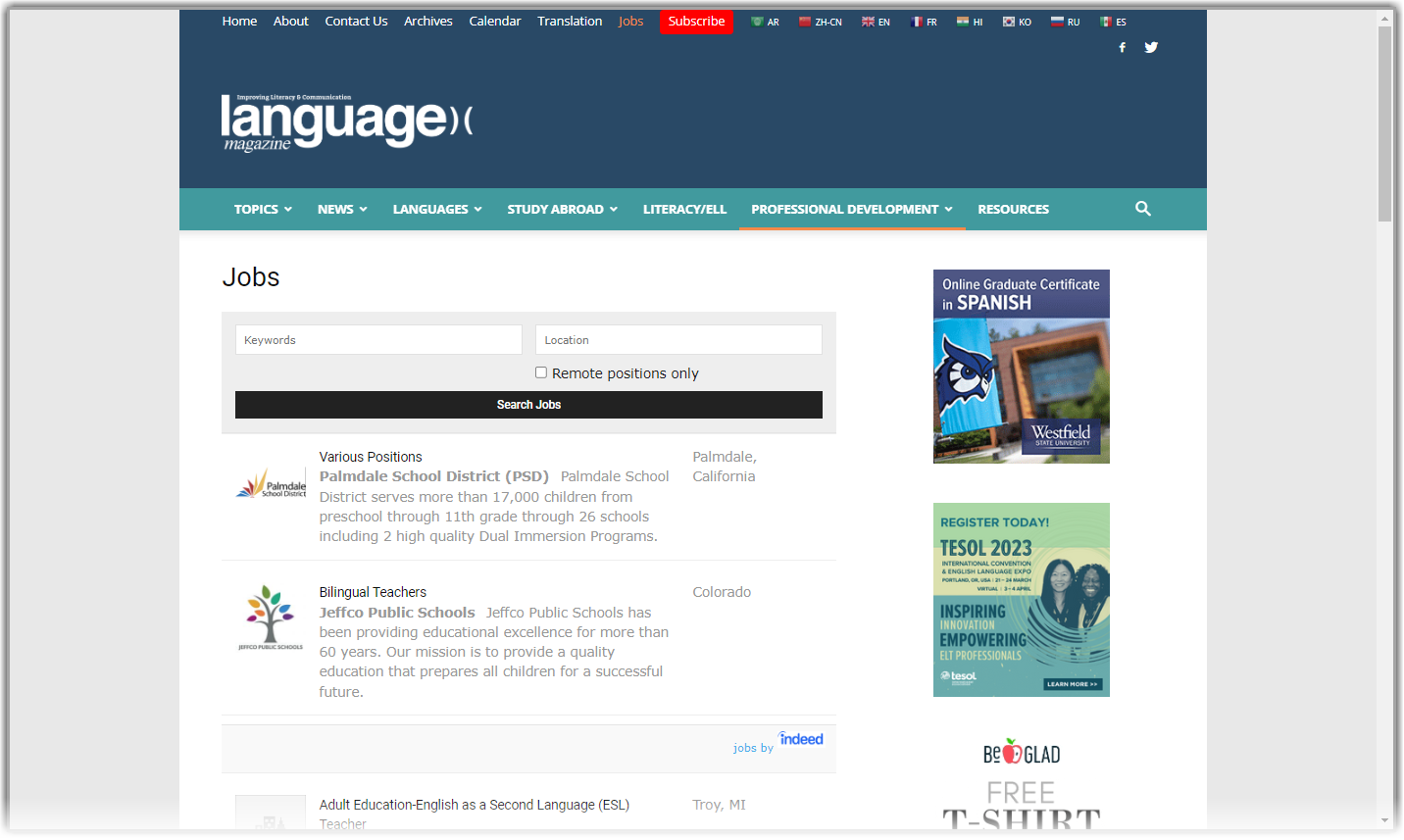
Task: Open the Facebook icon link
Action: pyautogui.click(x=1123, y=47)
